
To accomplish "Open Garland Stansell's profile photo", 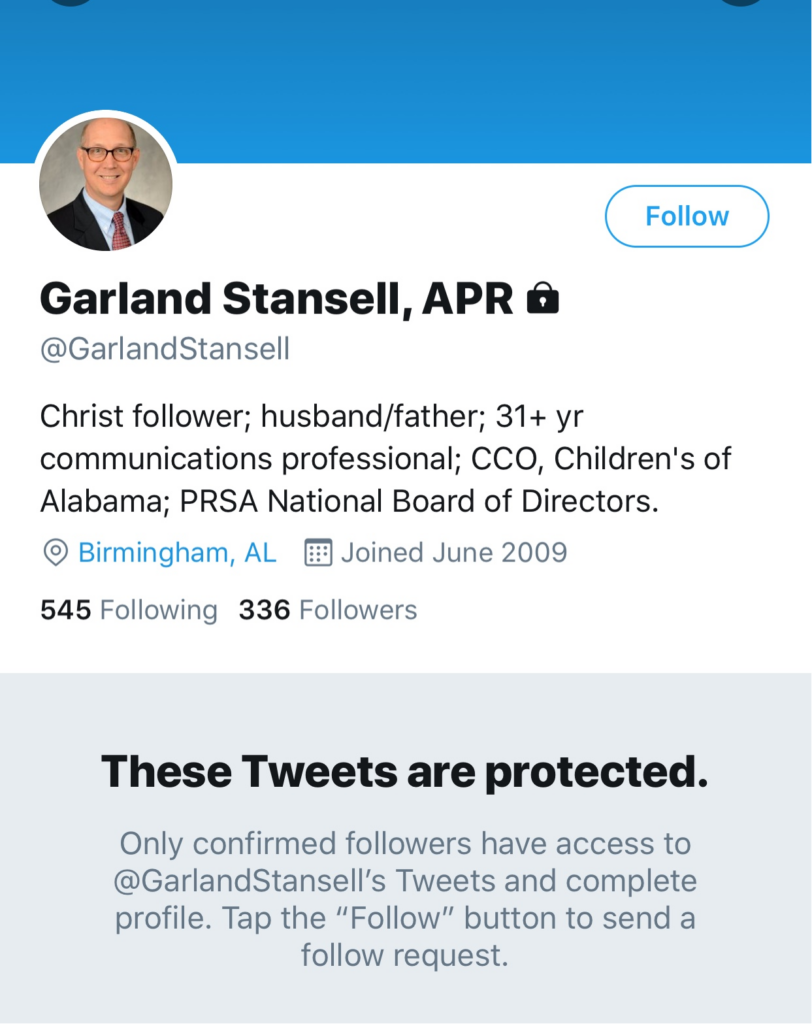I will [x=106, y=184].
